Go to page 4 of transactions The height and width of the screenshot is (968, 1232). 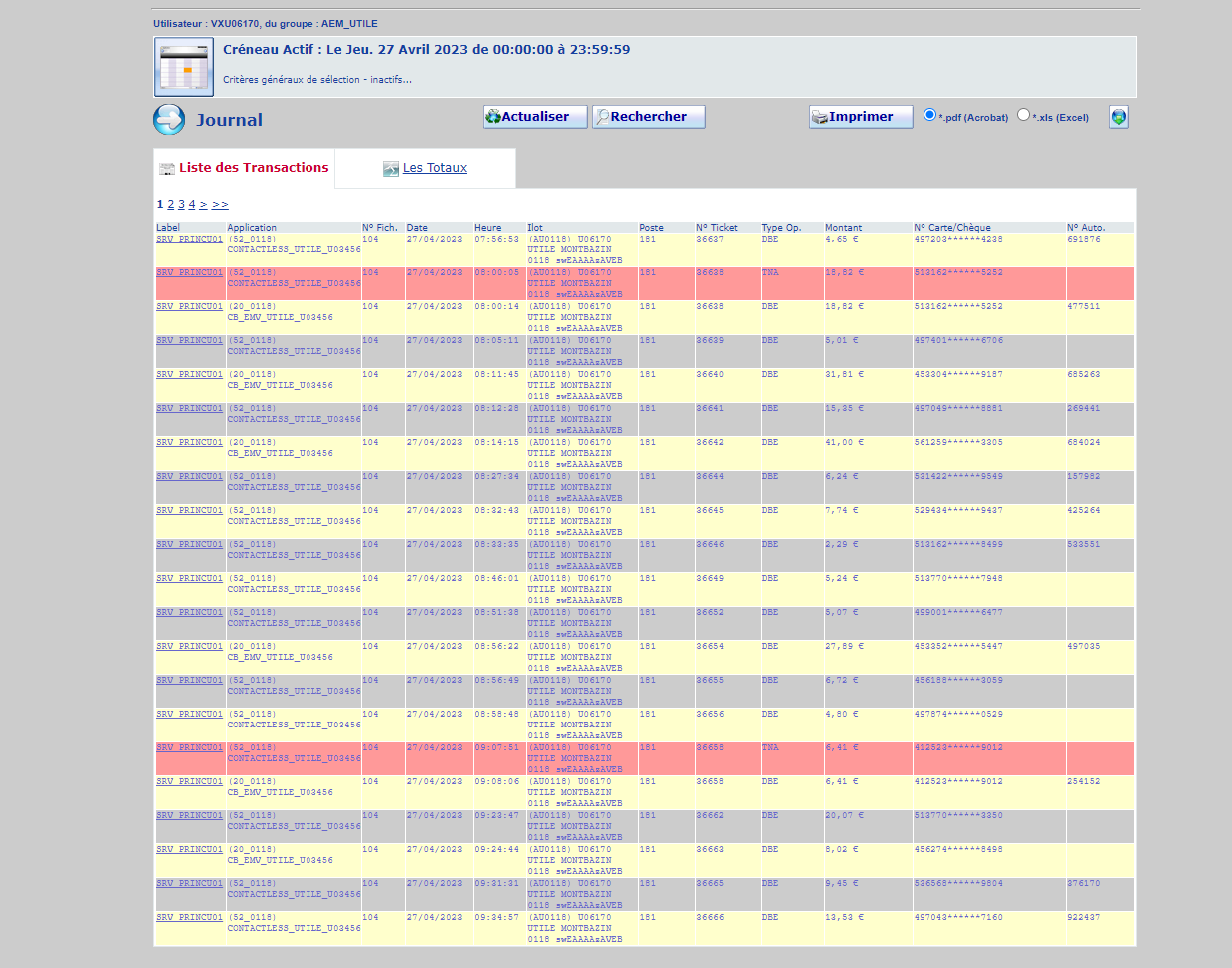coord(192,204)
